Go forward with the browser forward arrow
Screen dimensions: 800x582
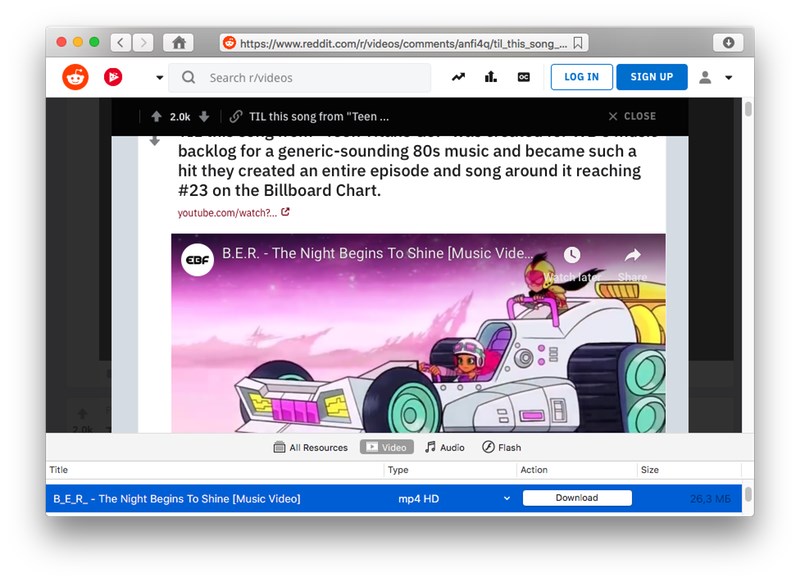143,42
